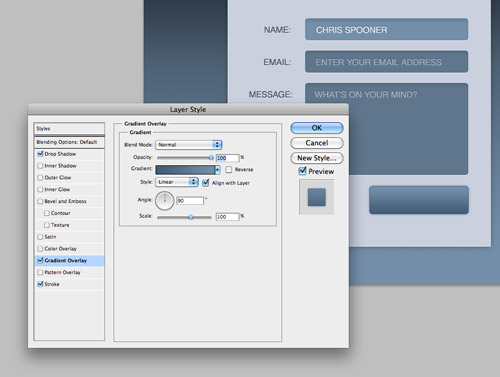Click the 'MESSAGE:' form label
Image resolution: width=500 pixels, height=377 pixels.
pyautogui.click(x=270, y=95)
